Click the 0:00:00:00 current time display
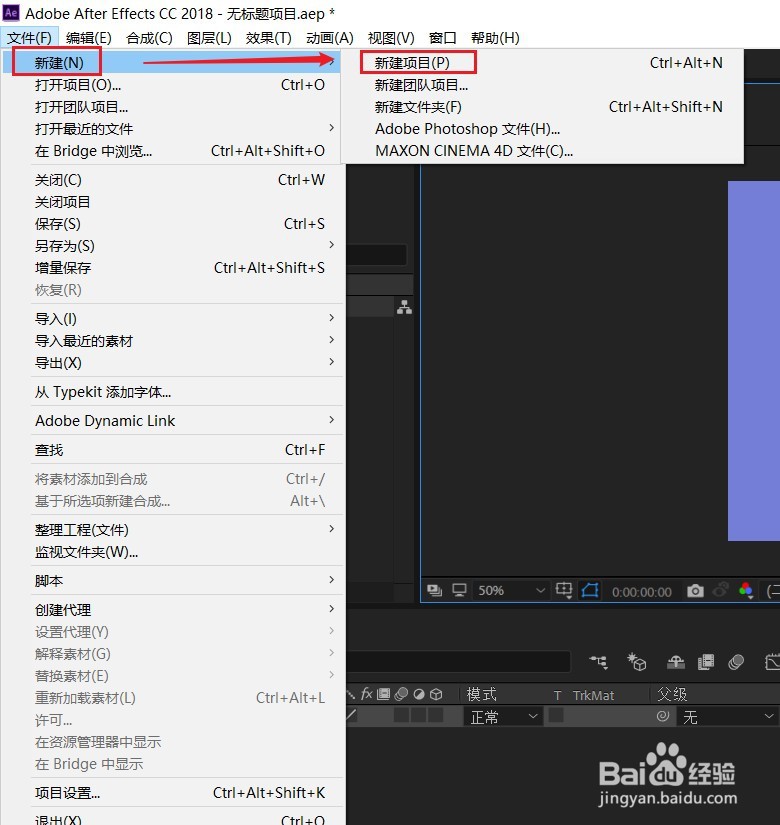 642,592
